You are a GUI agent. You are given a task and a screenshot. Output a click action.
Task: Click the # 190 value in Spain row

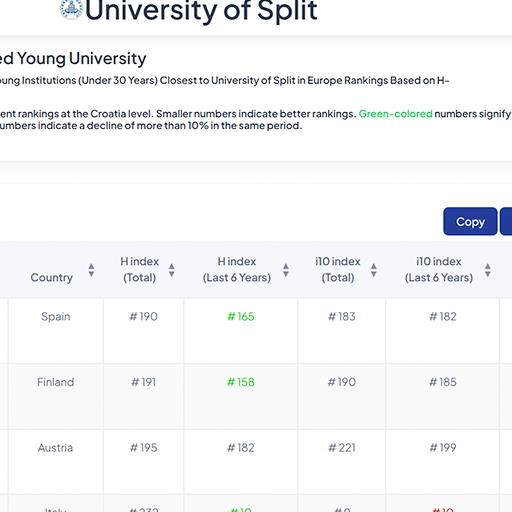tap(144, 316)
